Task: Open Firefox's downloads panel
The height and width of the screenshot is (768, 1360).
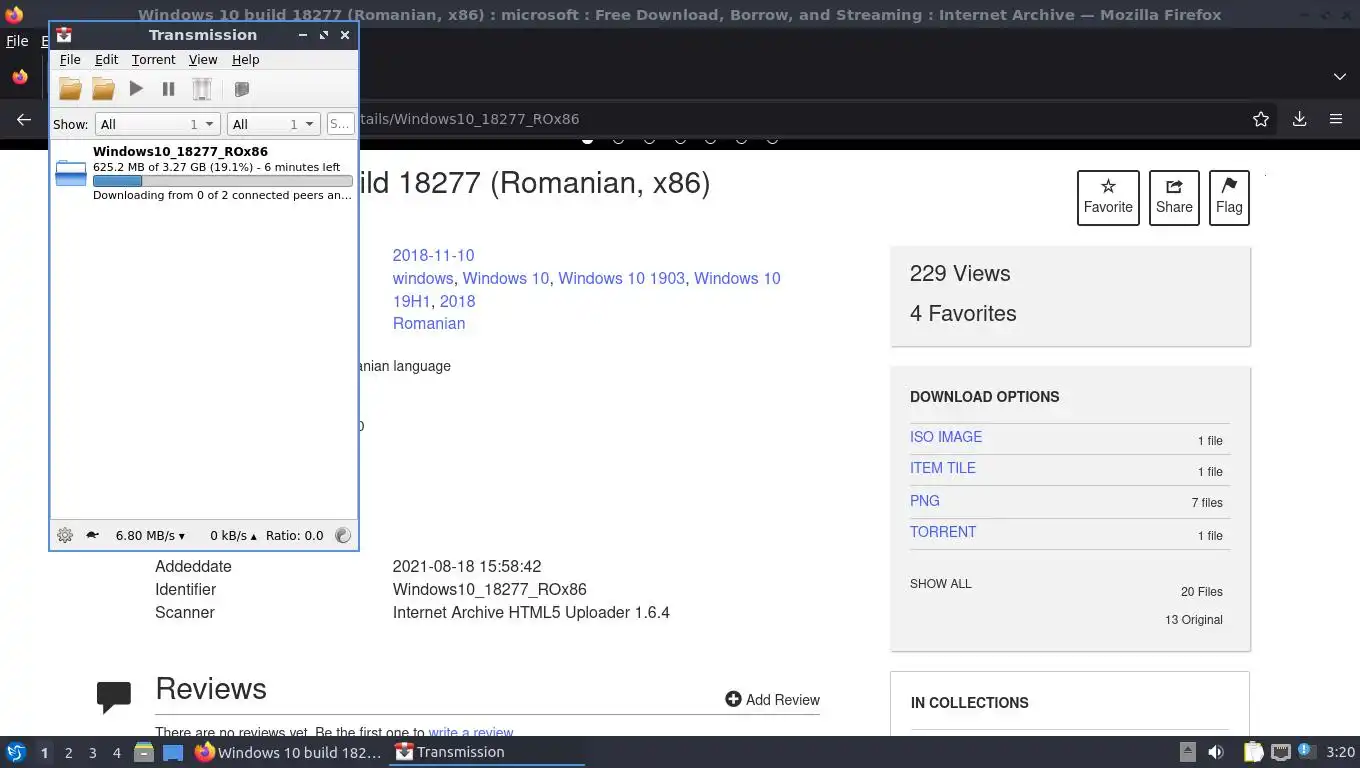Action: [x=1299, y=119]
